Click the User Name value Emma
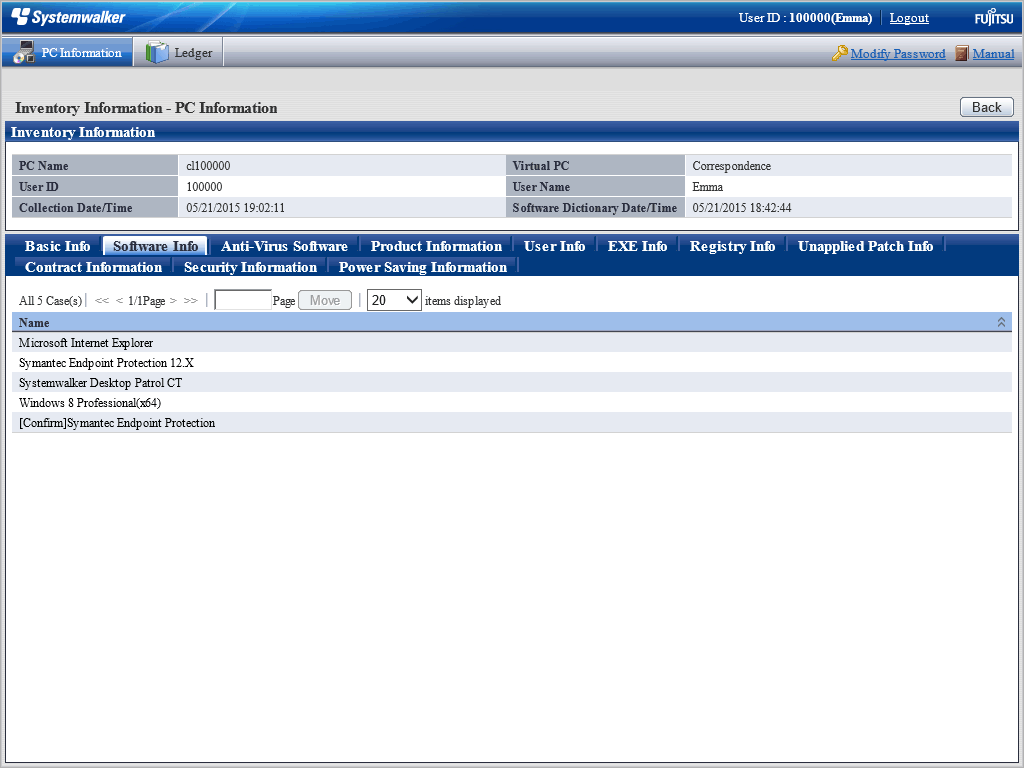 pyautogui.click(x=707, y=187)
